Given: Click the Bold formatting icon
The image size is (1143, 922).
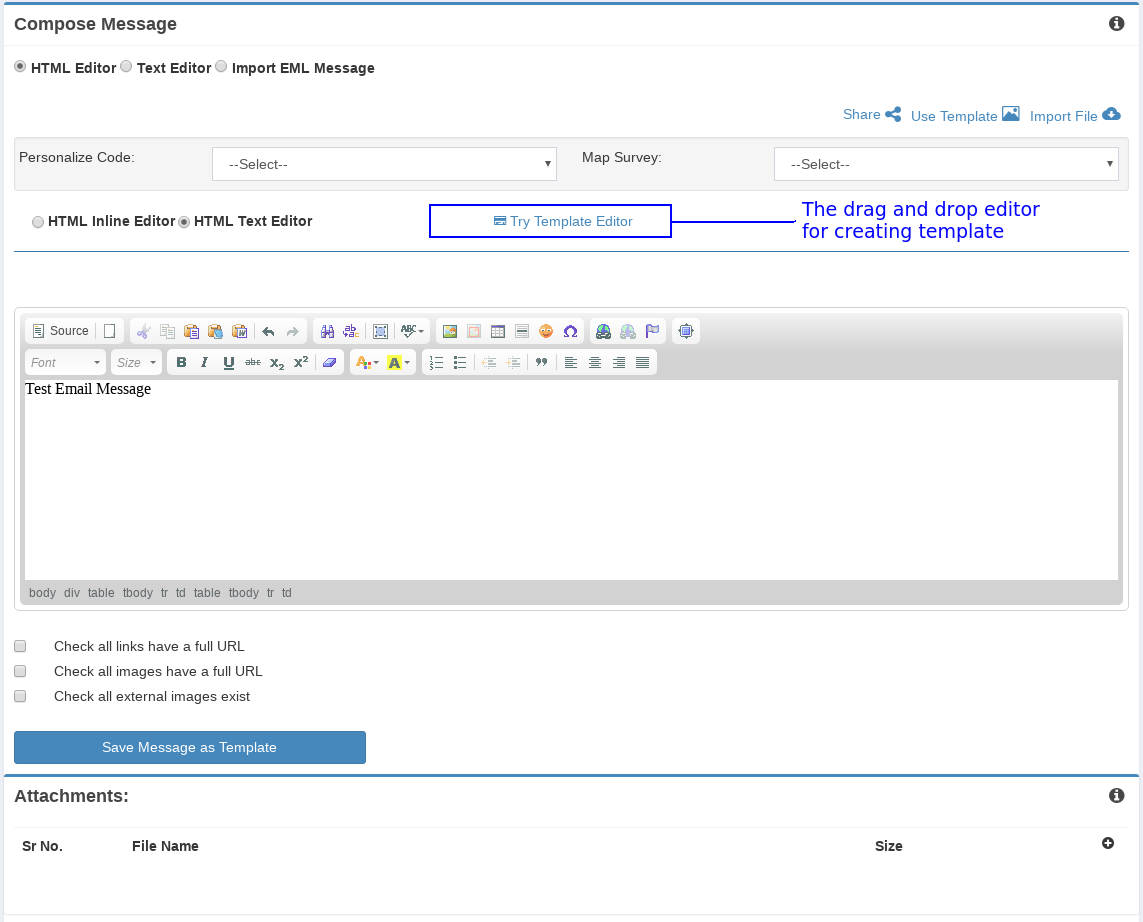Looking at the screenshot, I should 181,362.
